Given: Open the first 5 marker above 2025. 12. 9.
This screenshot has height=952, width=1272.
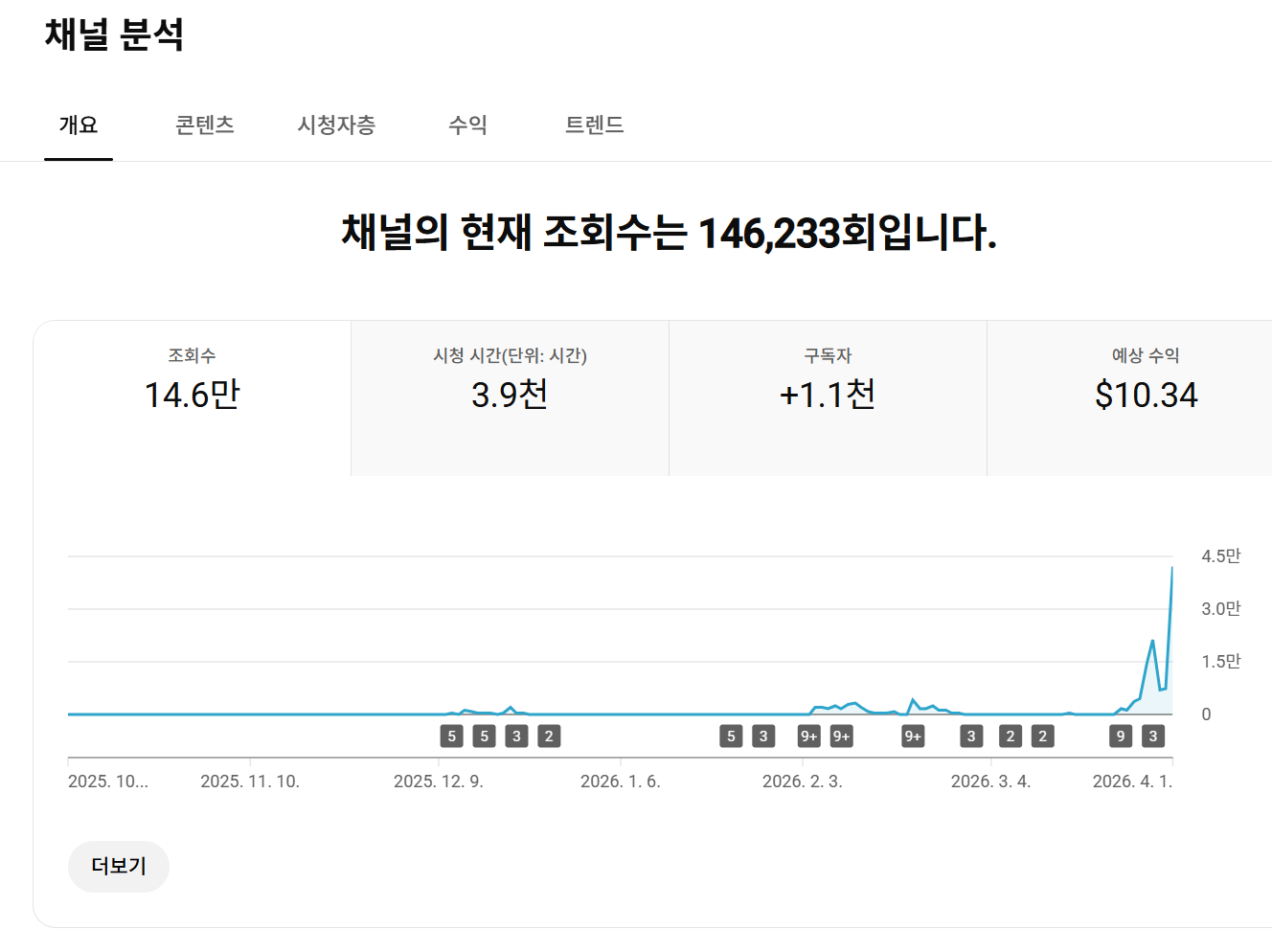Looking at the screenshot, I should [x=452, y=736].
